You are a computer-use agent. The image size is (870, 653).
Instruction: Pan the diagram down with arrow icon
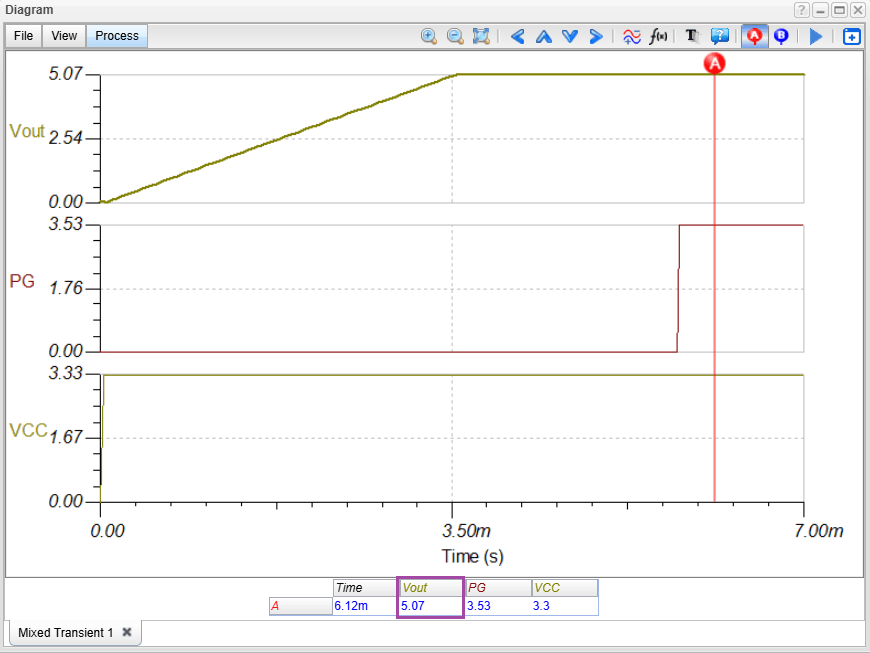(570, 36)
